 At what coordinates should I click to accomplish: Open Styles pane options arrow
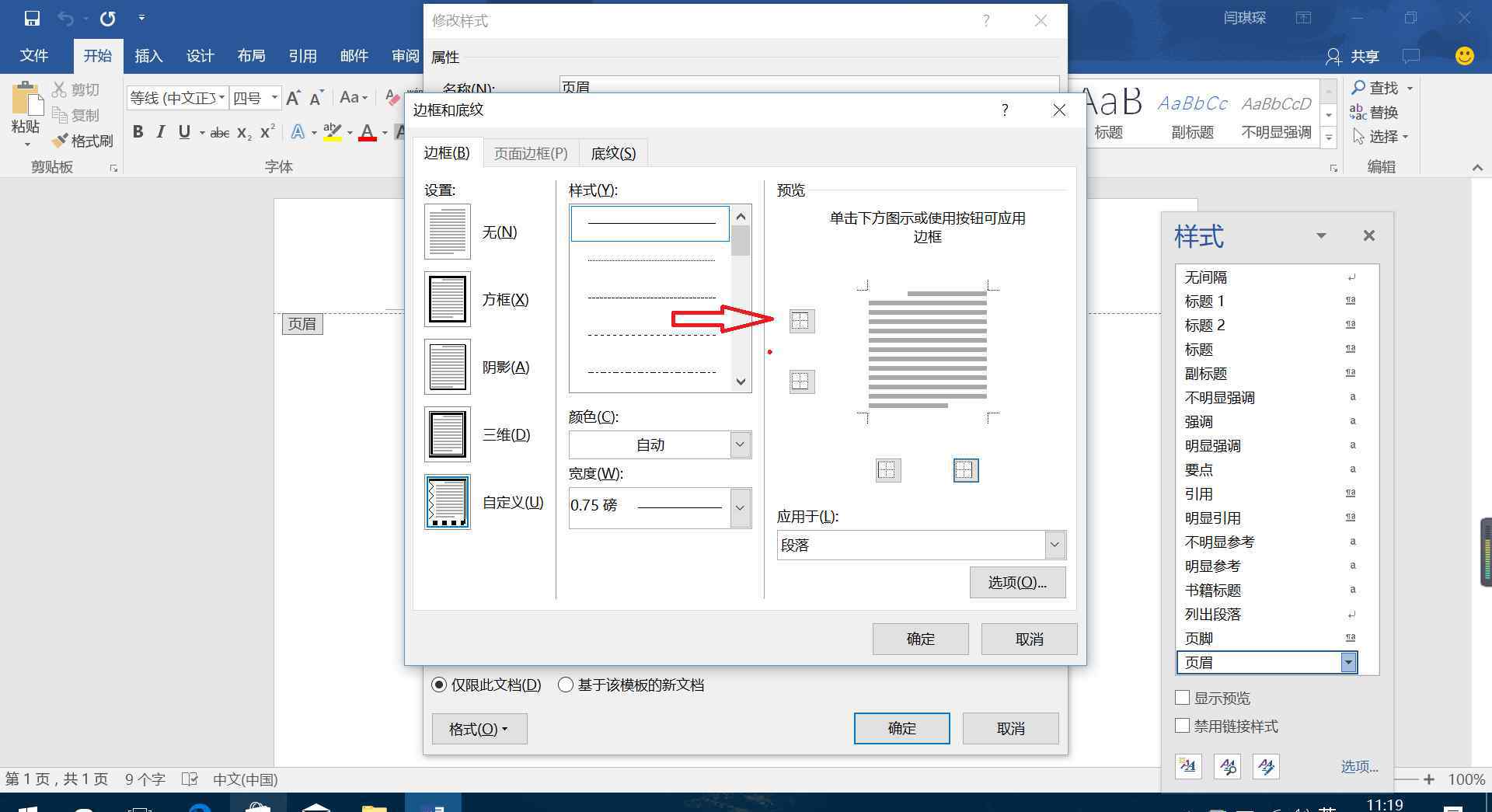1321,235
